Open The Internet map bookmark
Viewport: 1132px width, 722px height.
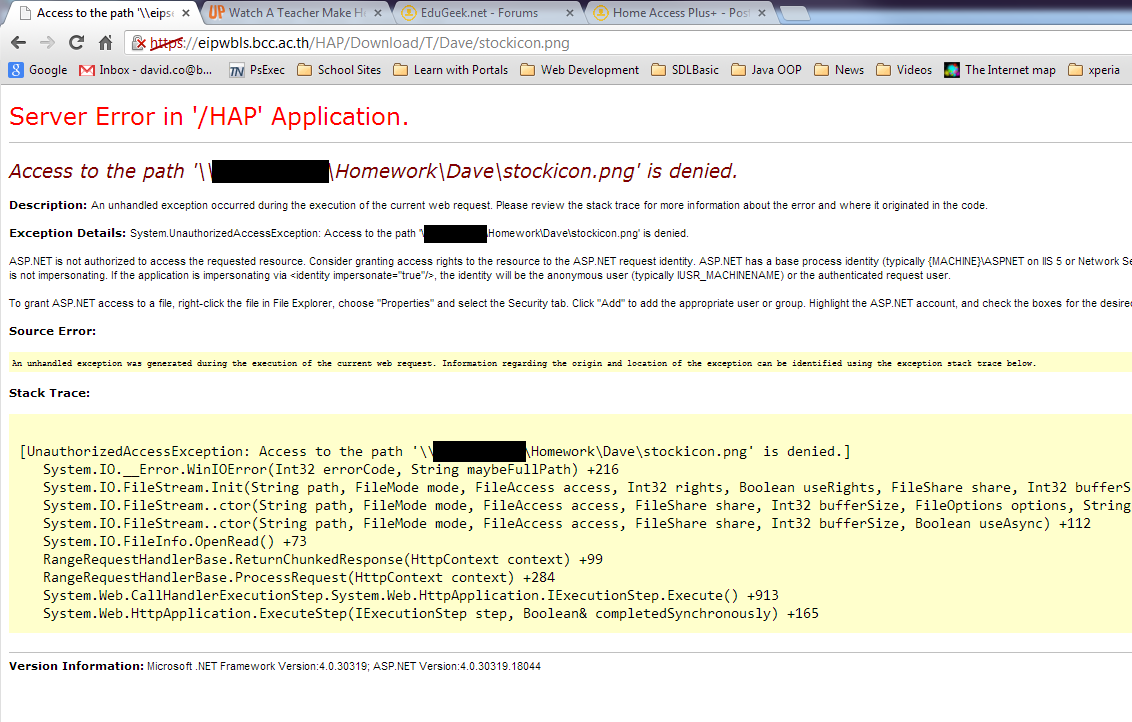pyautogui.click(x=999, y=70)
